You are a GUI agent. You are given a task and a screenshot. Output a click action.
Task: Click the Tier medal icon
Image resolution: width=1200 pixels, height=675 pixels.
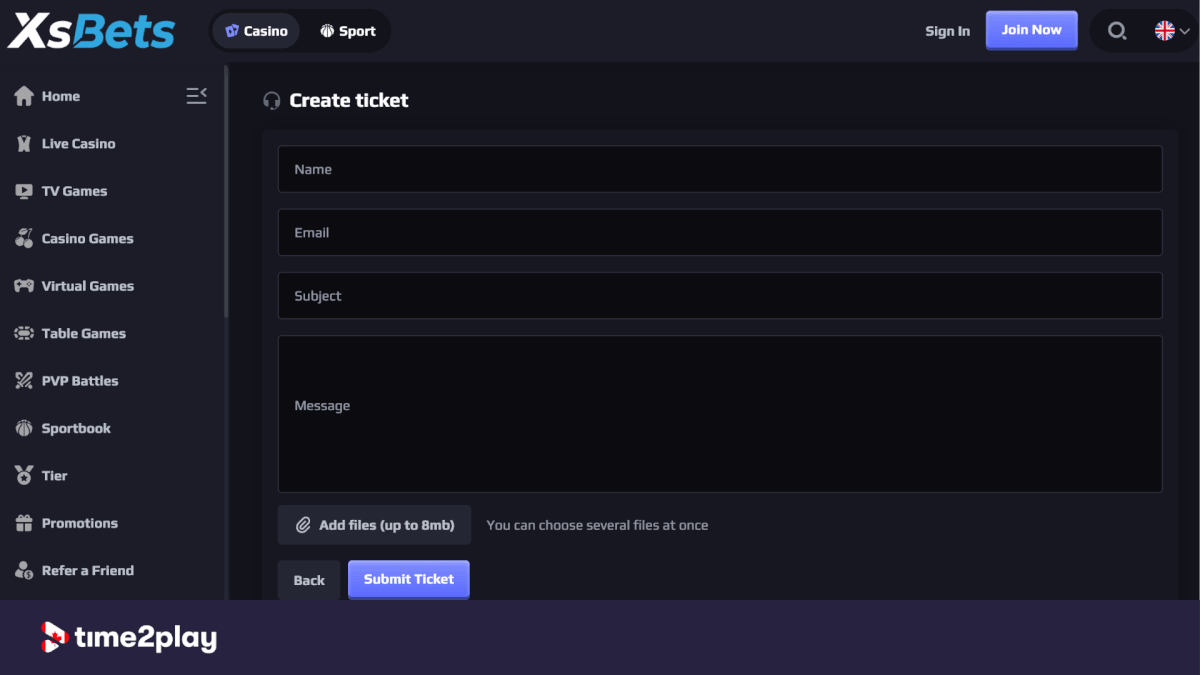coord(24,476)
